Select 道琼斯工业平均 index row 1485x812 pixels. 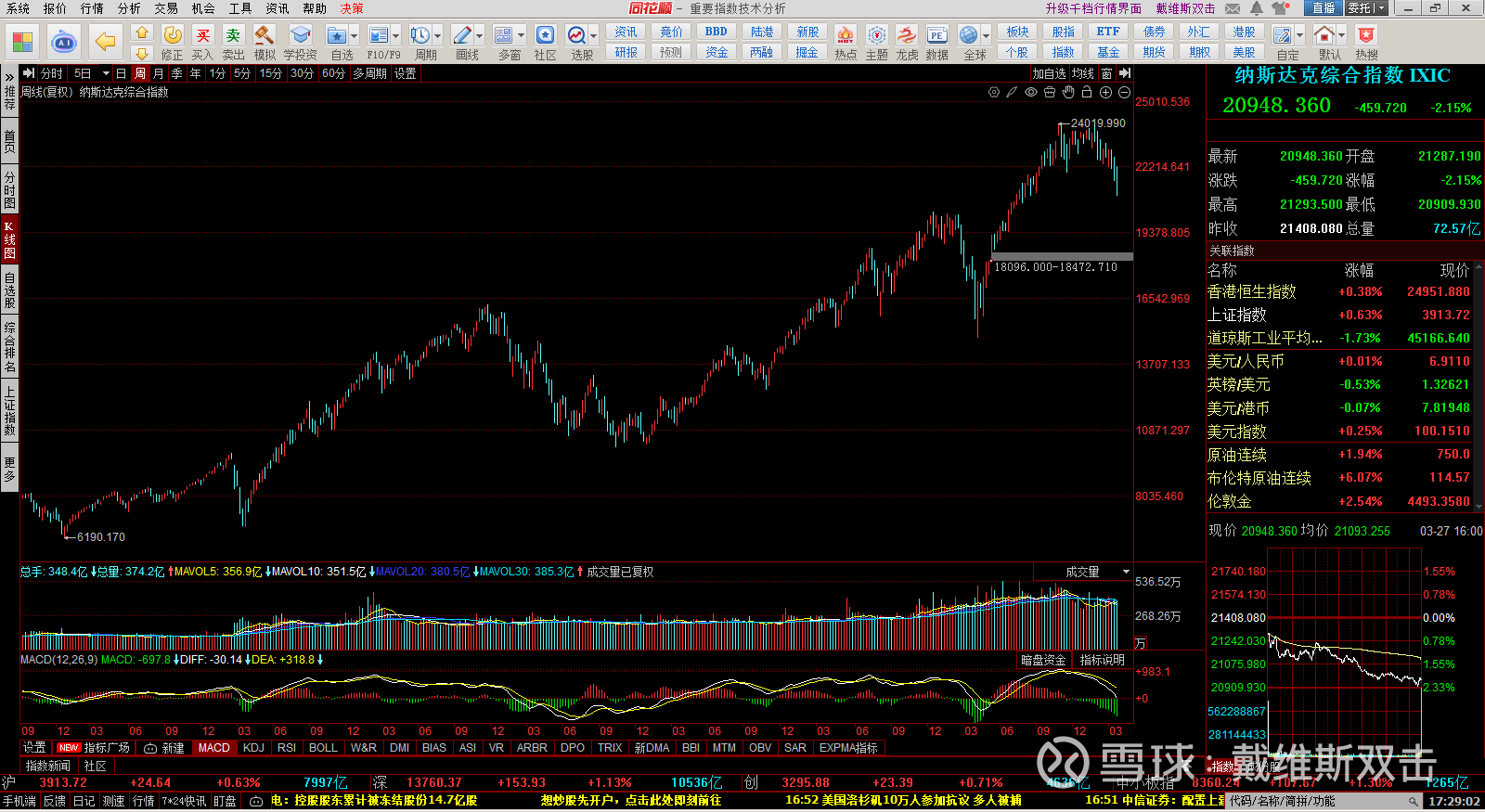tap(1338, 338)
